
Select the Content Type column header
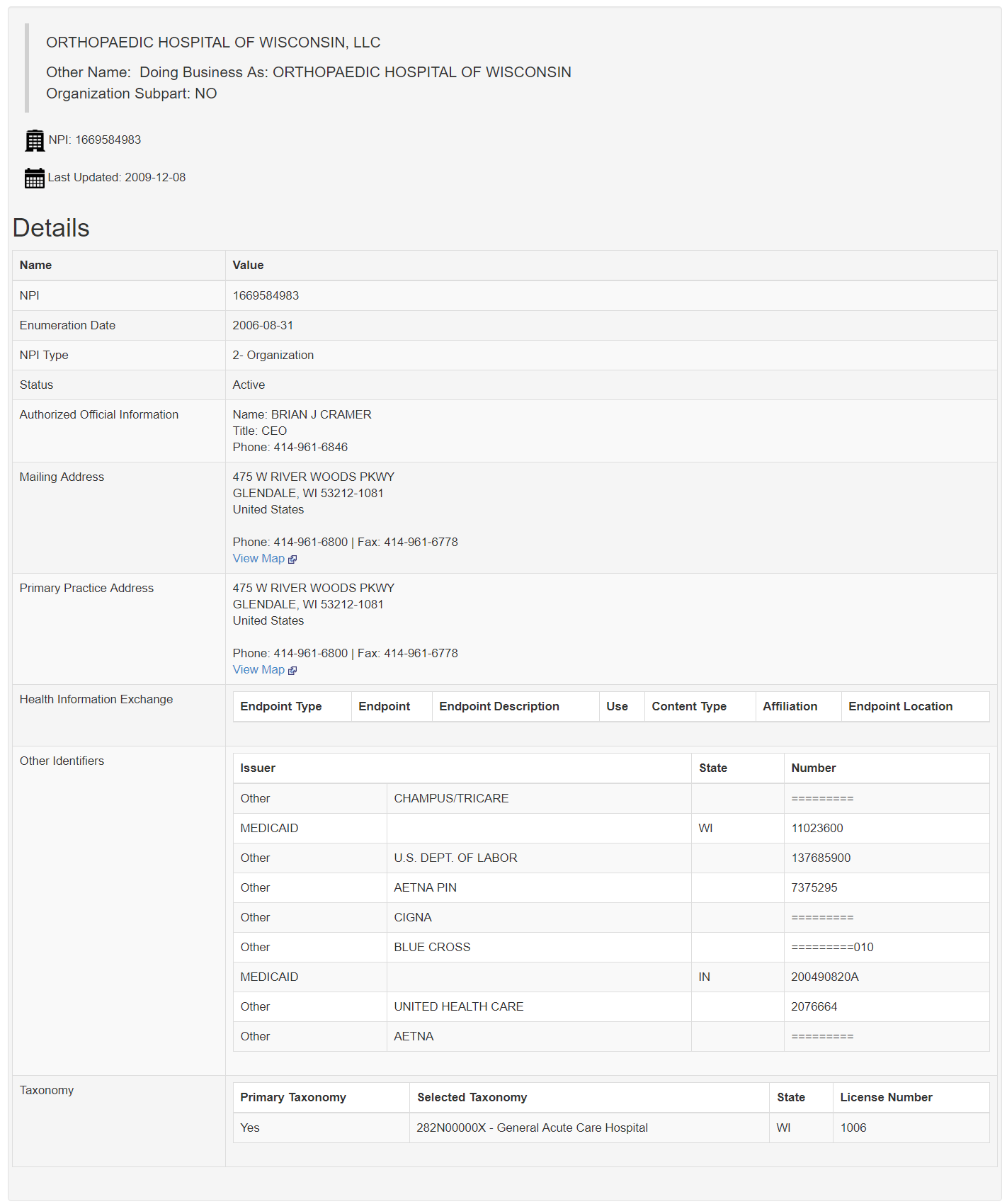pos(688,707)
